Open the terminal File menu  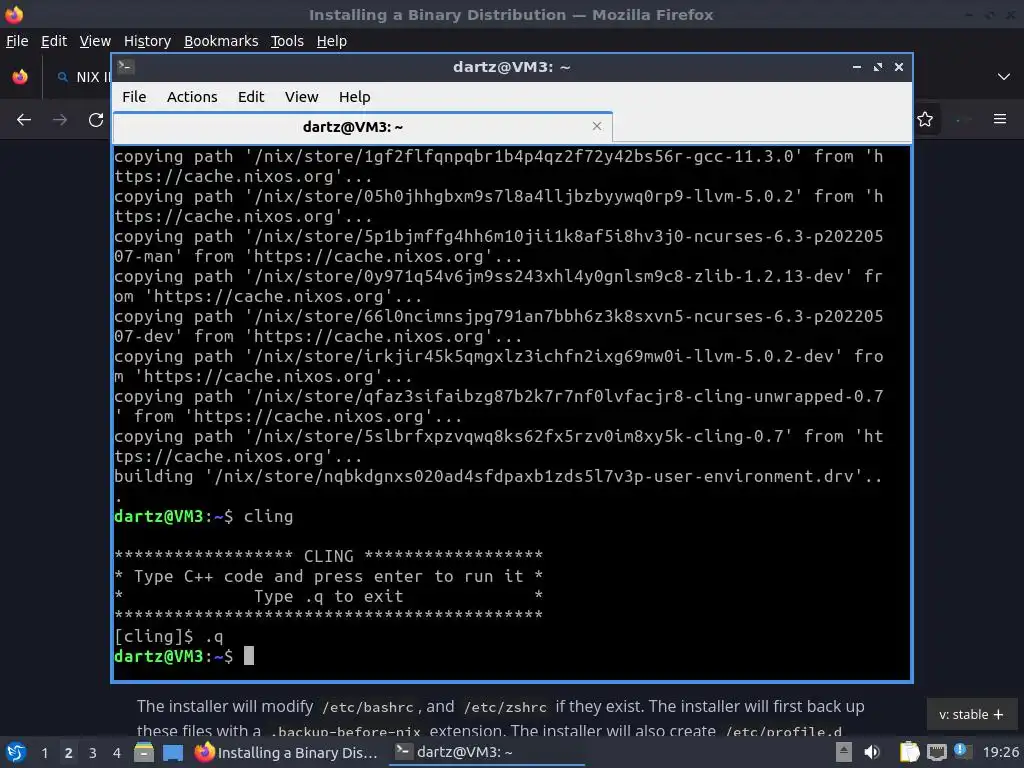(134, 97)
